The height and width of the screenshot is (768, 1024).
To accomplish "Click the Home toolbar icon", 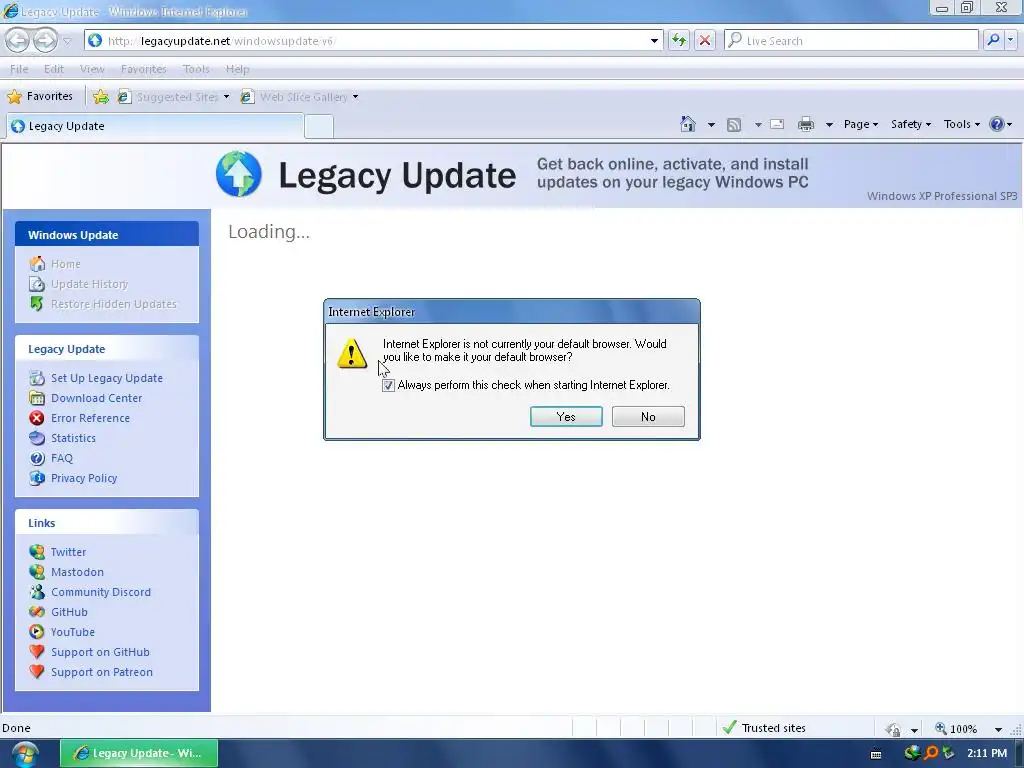I will click(x=688, y=124).
